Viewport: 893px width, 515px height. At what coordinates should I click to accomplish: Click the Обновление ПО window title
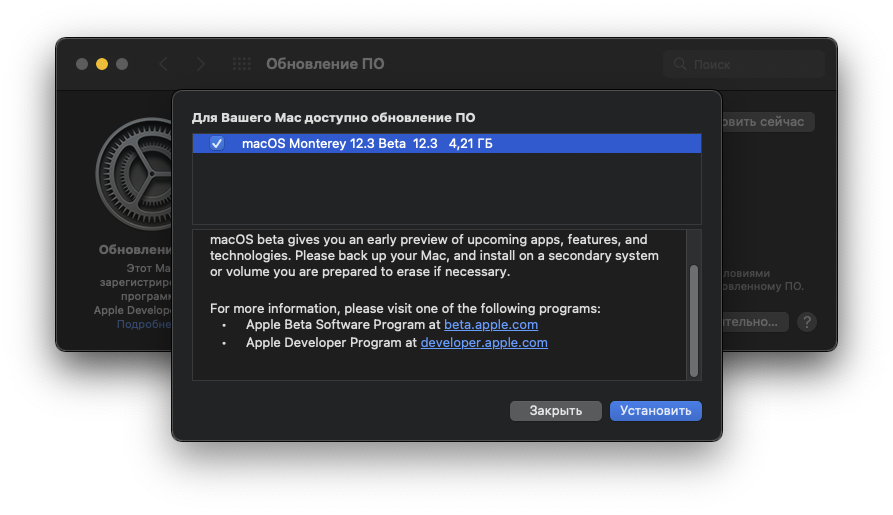tap(325, 64)
